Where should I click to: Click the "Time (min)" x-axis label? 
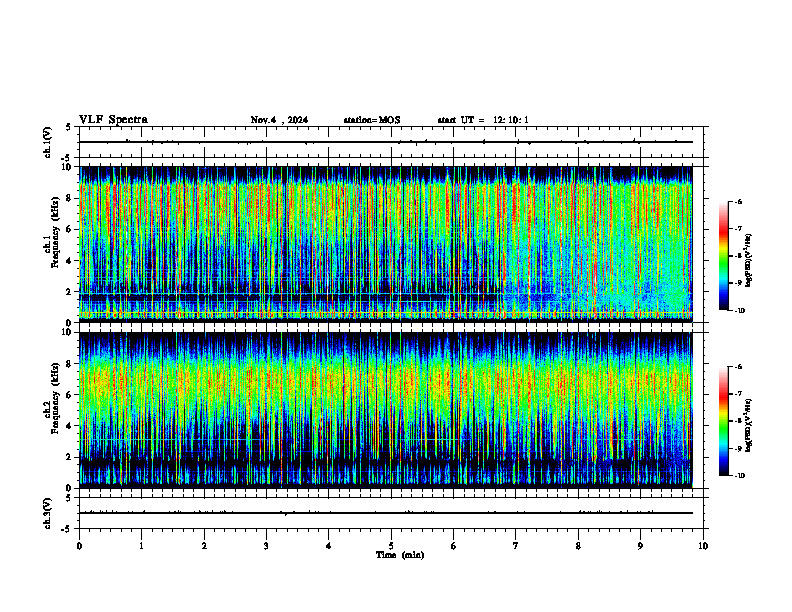(x=400, y=555)
